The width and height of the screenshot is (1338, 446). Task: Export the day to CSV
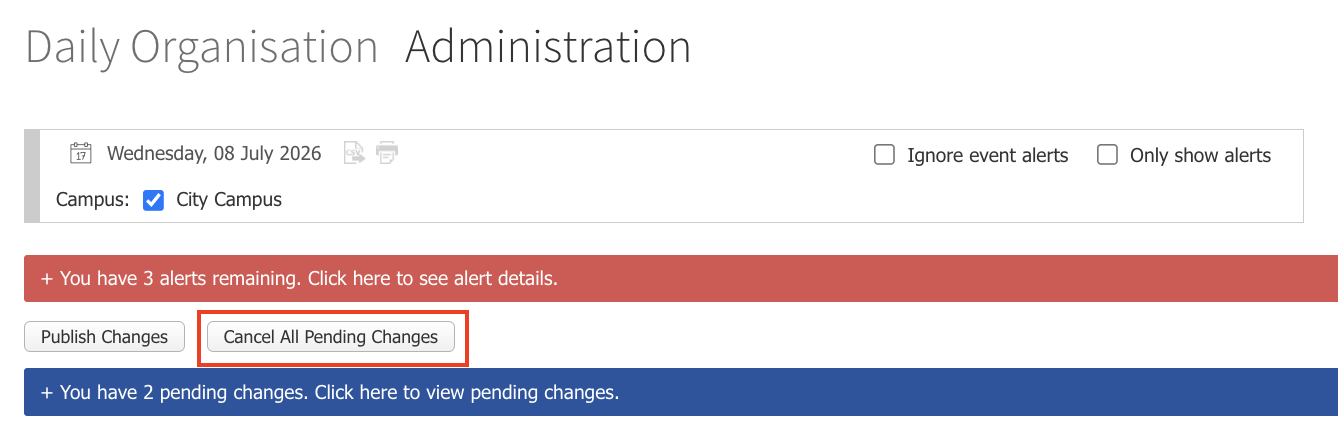click(354, 153)
